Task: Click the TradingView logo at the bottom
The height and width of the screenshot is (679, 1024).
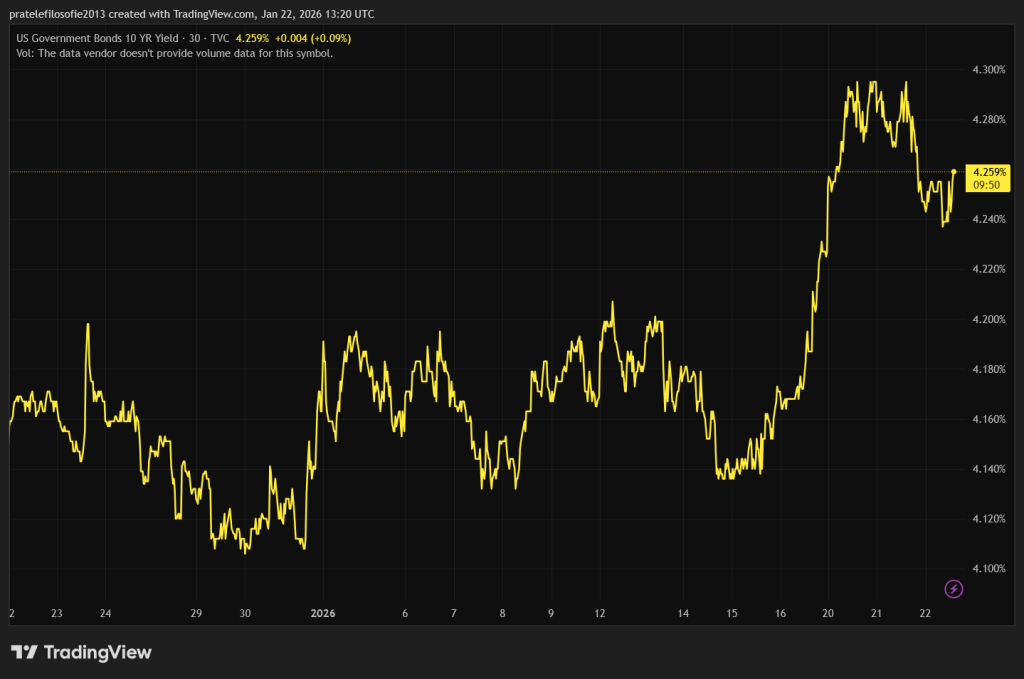Action: pyautogui.click(x=82, y=652)
